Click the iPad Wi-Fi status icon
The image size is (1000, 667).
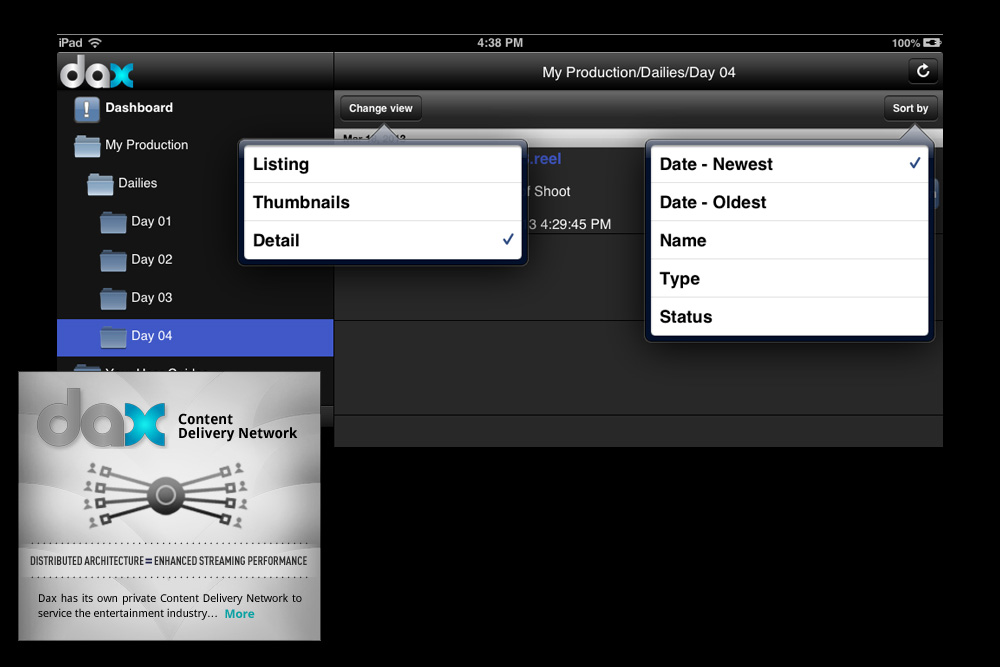pos(95,43)
